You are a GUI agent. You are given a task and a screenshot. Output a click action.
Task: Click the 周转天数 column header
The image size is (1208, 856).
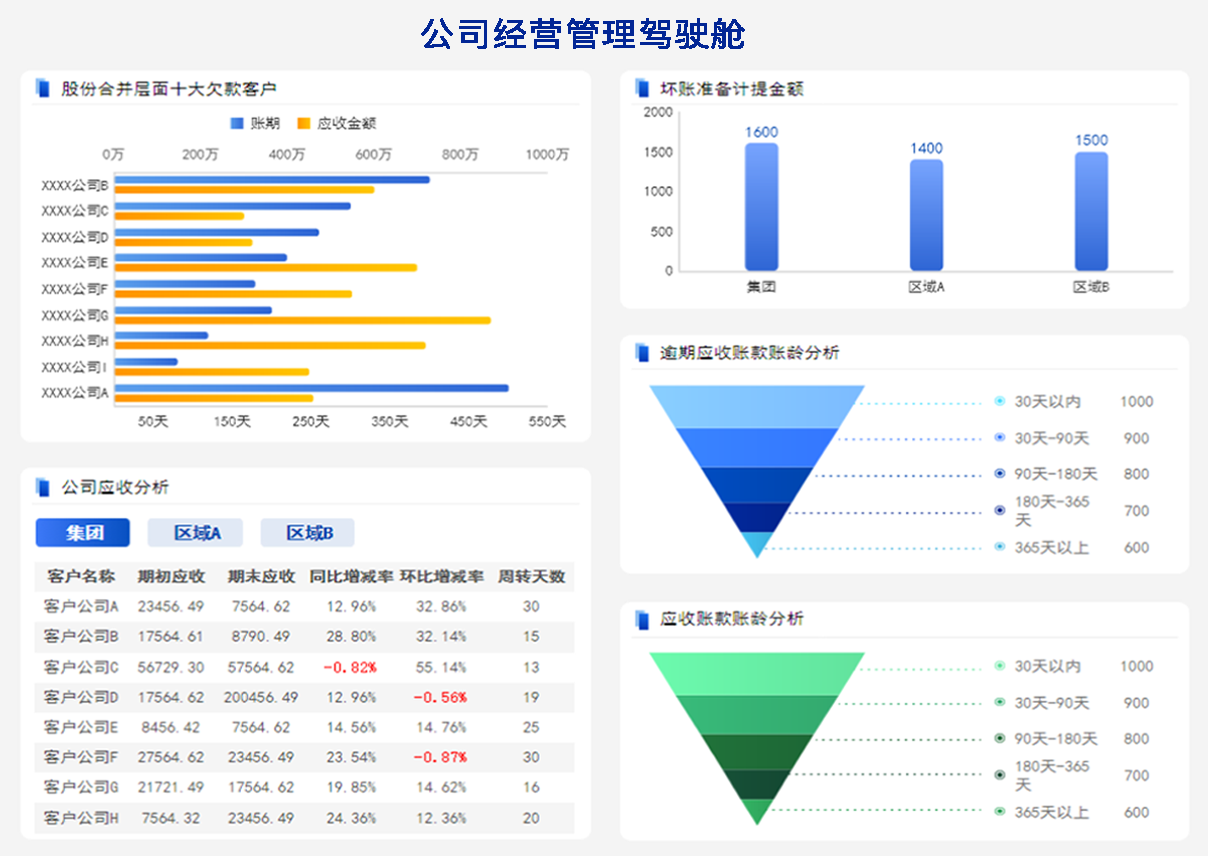[x=531, y=577]
